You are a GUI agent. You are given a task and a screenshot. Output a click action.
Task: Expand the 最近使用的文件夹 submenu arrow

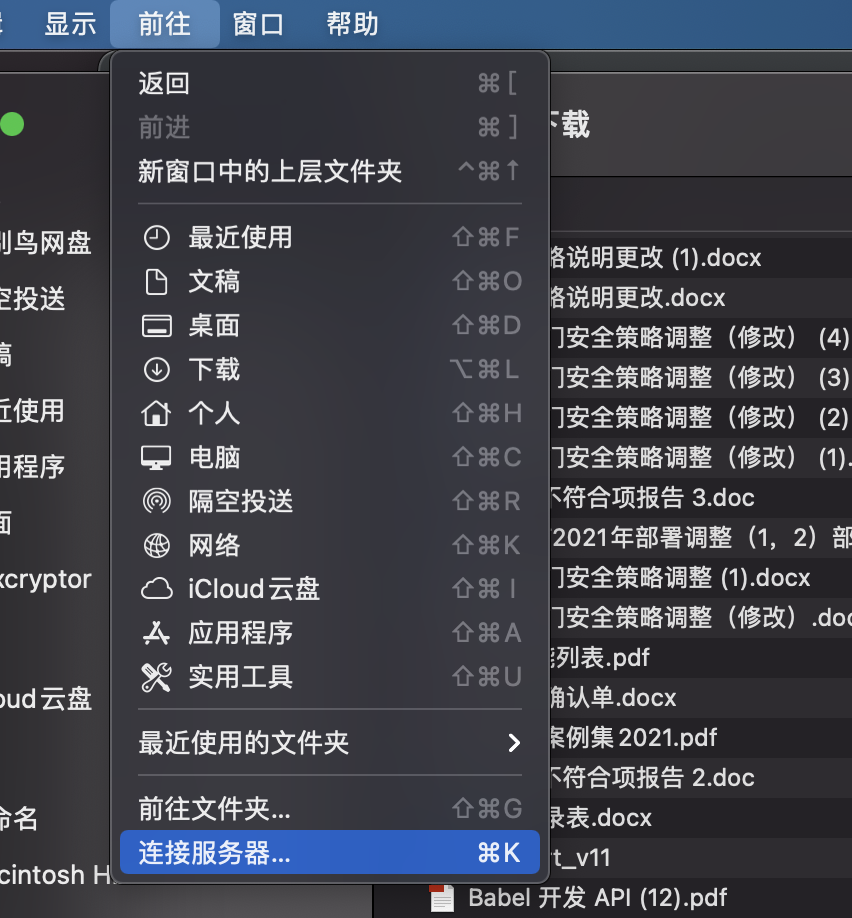514,743
